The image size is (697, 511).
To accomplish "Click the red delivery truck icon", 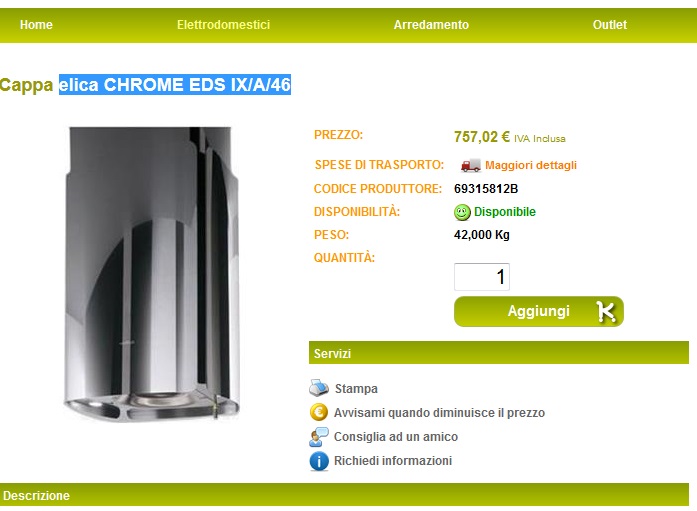I will (470, 165).
